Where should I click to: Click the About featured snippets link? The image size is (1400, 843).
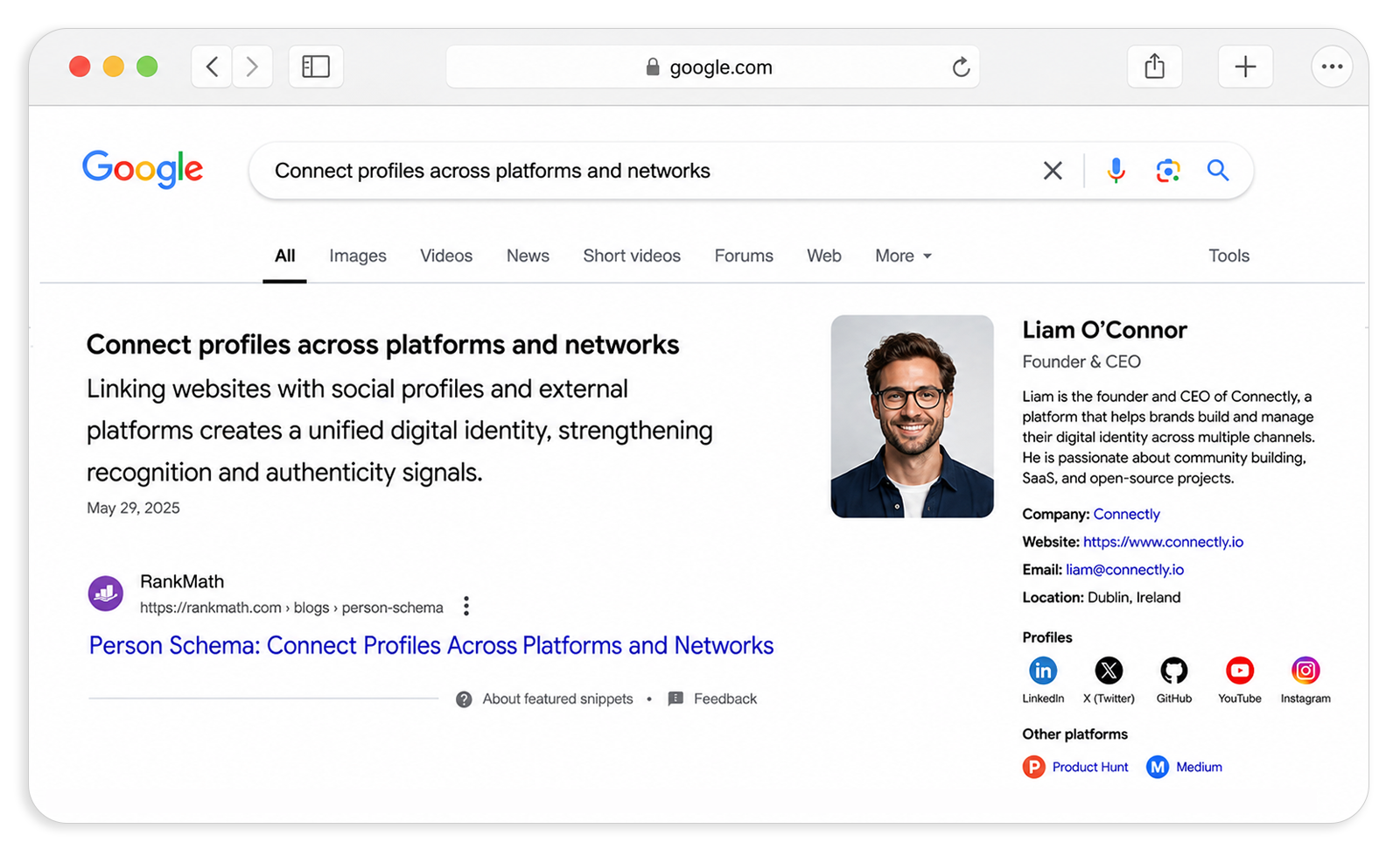coord(557,699)
